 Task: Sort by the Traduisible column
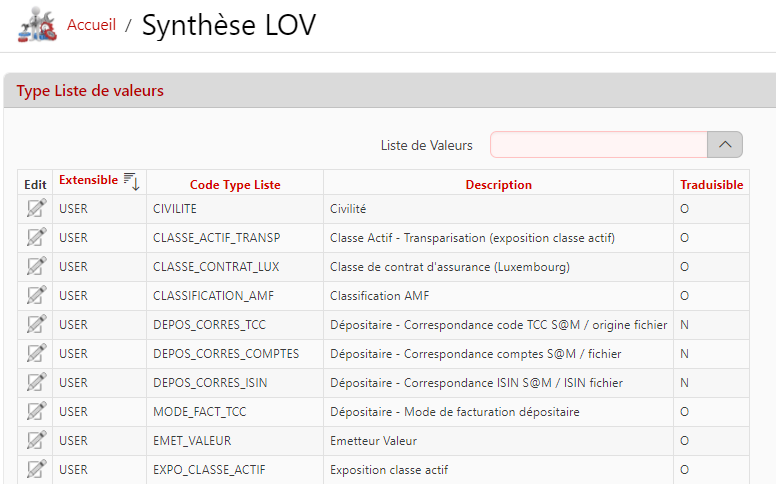pos(711,185)
